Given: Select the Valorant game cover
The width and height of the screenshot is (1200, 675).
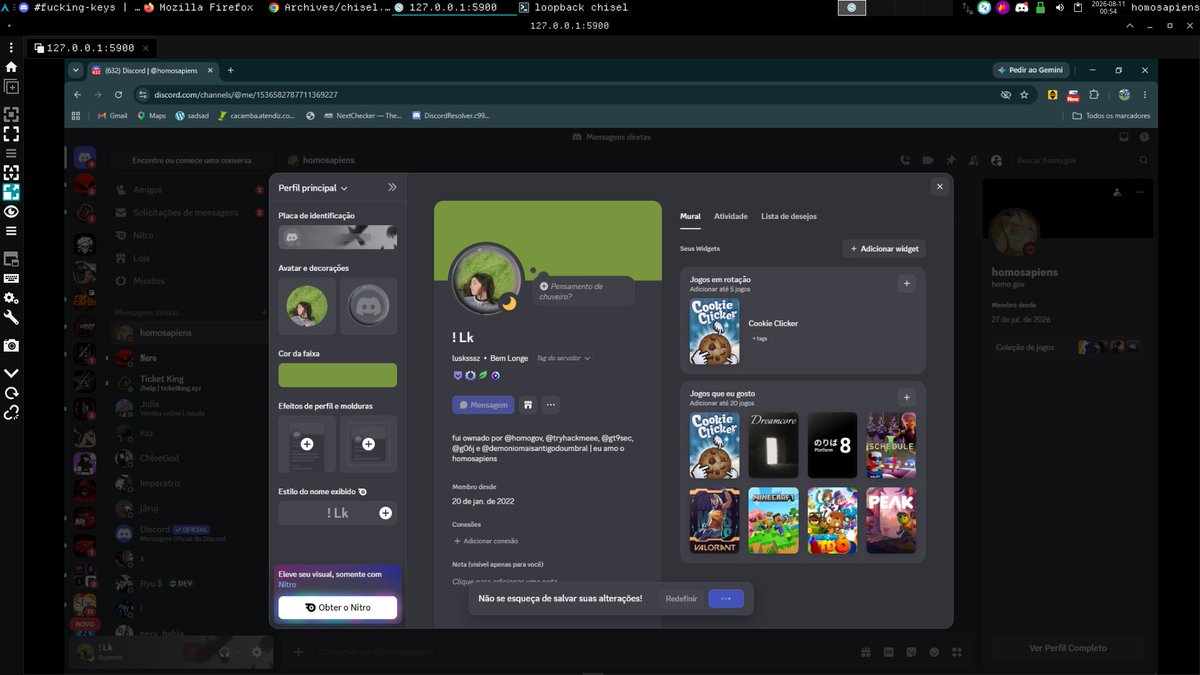Looking at the screenshot, I should point(715,521).
